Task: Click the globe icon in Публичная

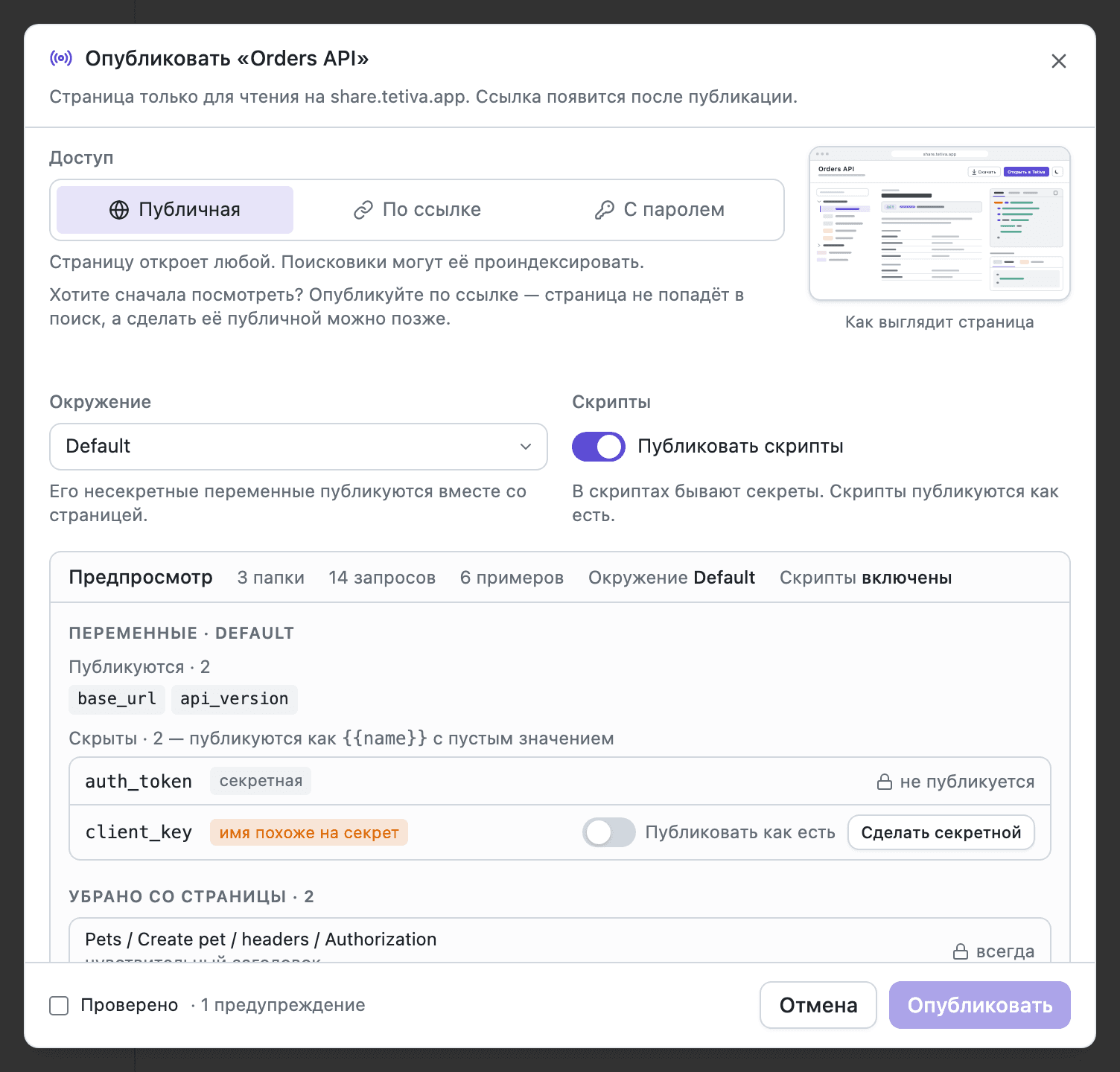Action: [119, 210]
